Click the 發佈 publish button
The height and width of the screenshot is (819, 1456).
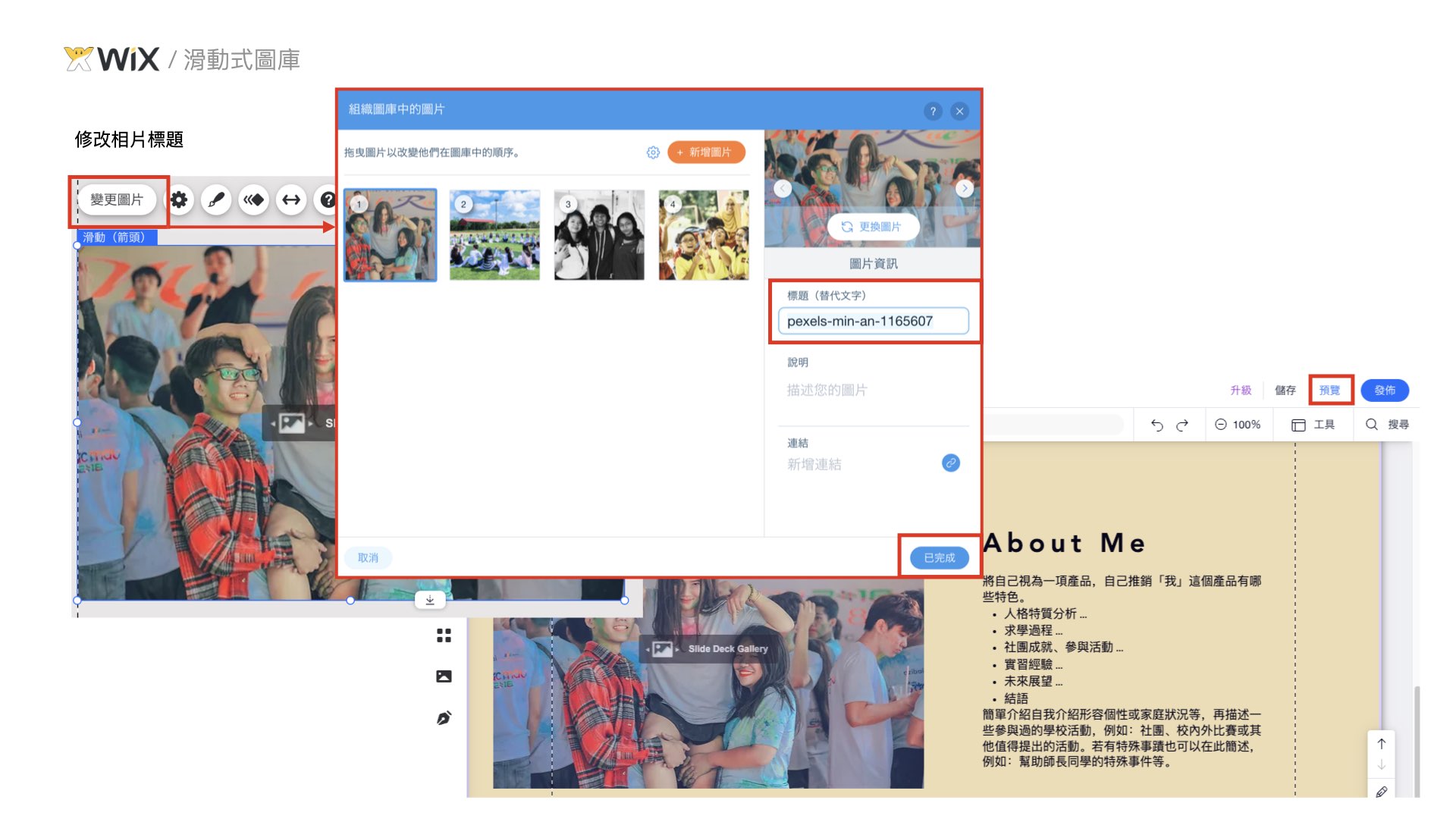tap(1384, 390)
